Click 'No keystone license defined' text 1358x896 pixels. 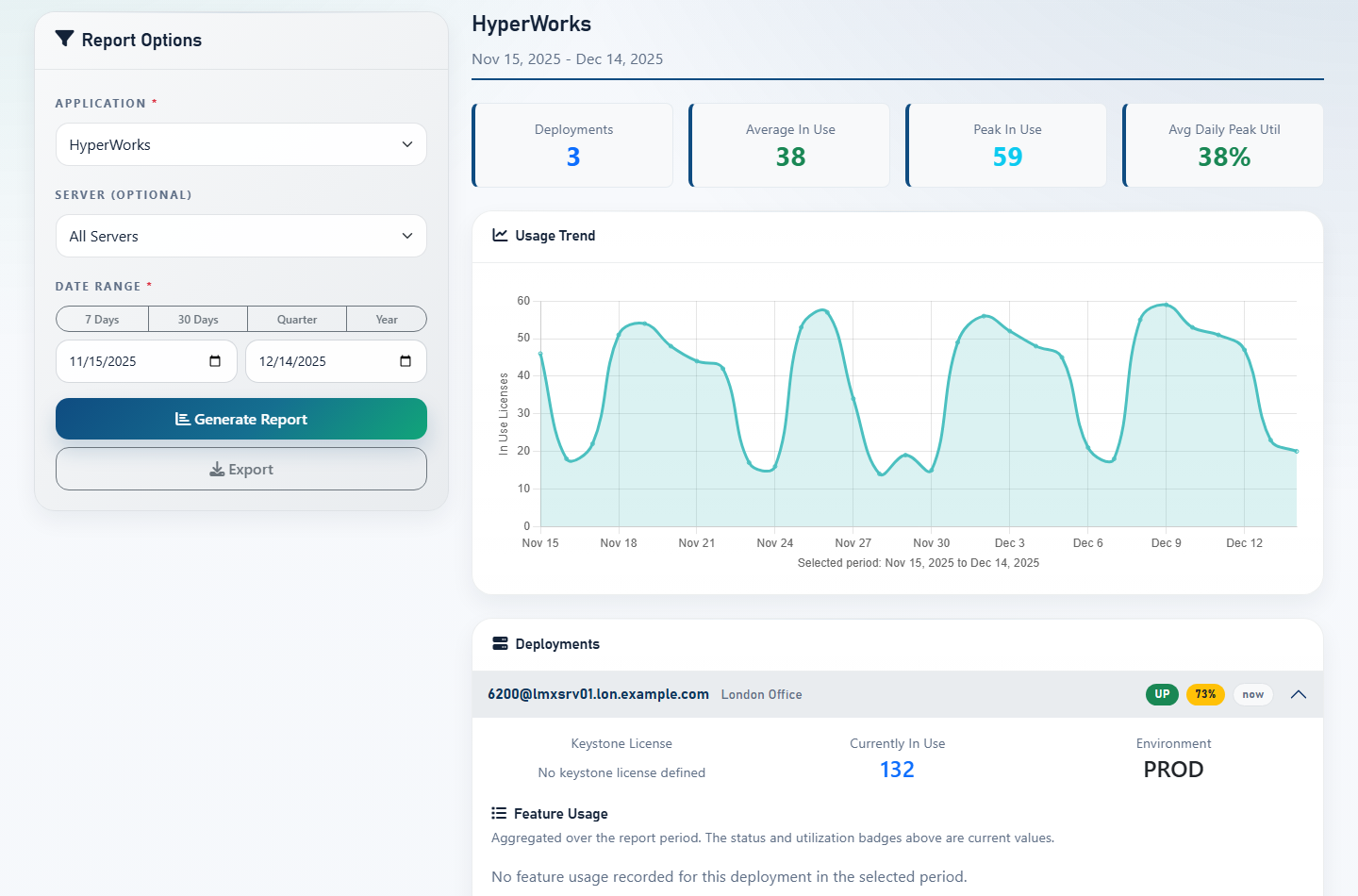(621, 772)
